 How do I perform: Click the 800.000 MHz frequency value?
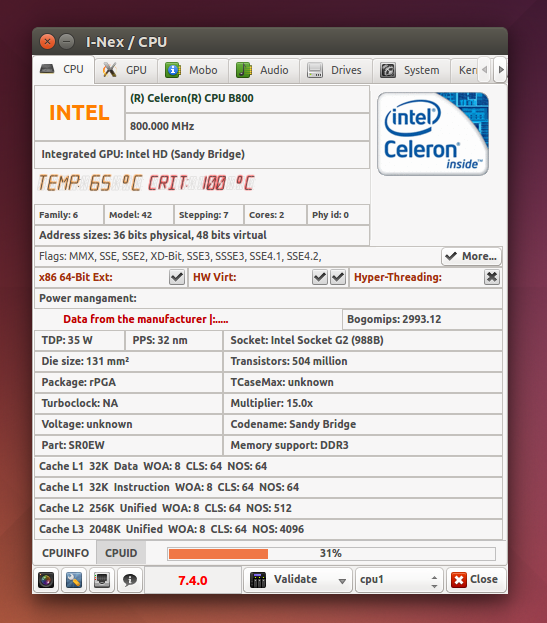pos(162,126)
